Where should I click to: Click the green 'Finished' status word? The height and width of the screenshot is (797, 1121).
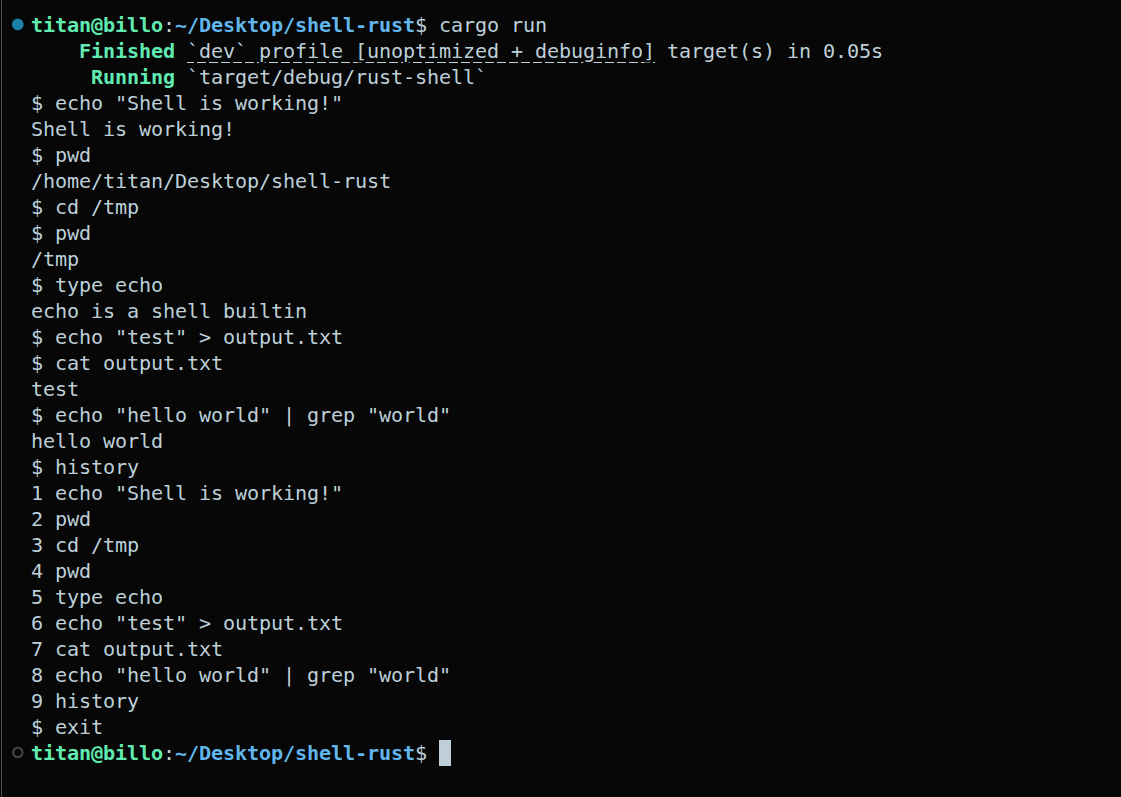click(127, 51)
